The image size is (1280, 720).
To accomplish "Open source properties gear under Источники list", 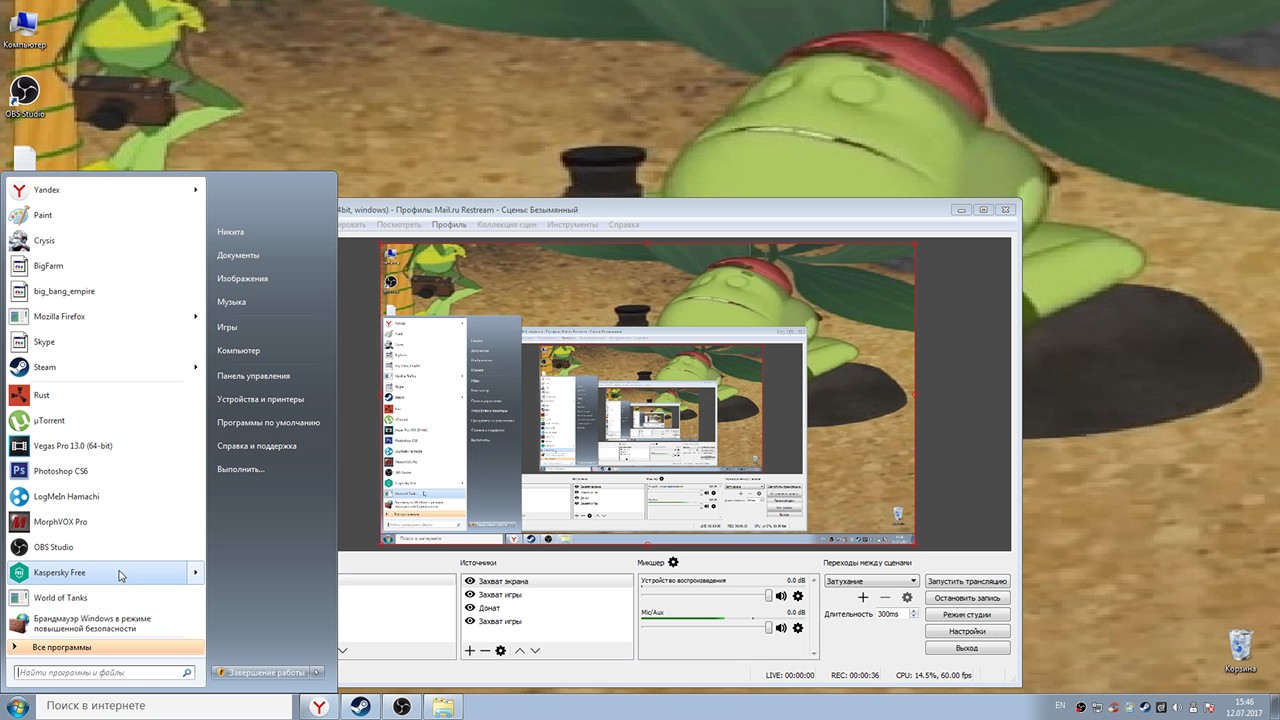I will (x=501, y=651).
